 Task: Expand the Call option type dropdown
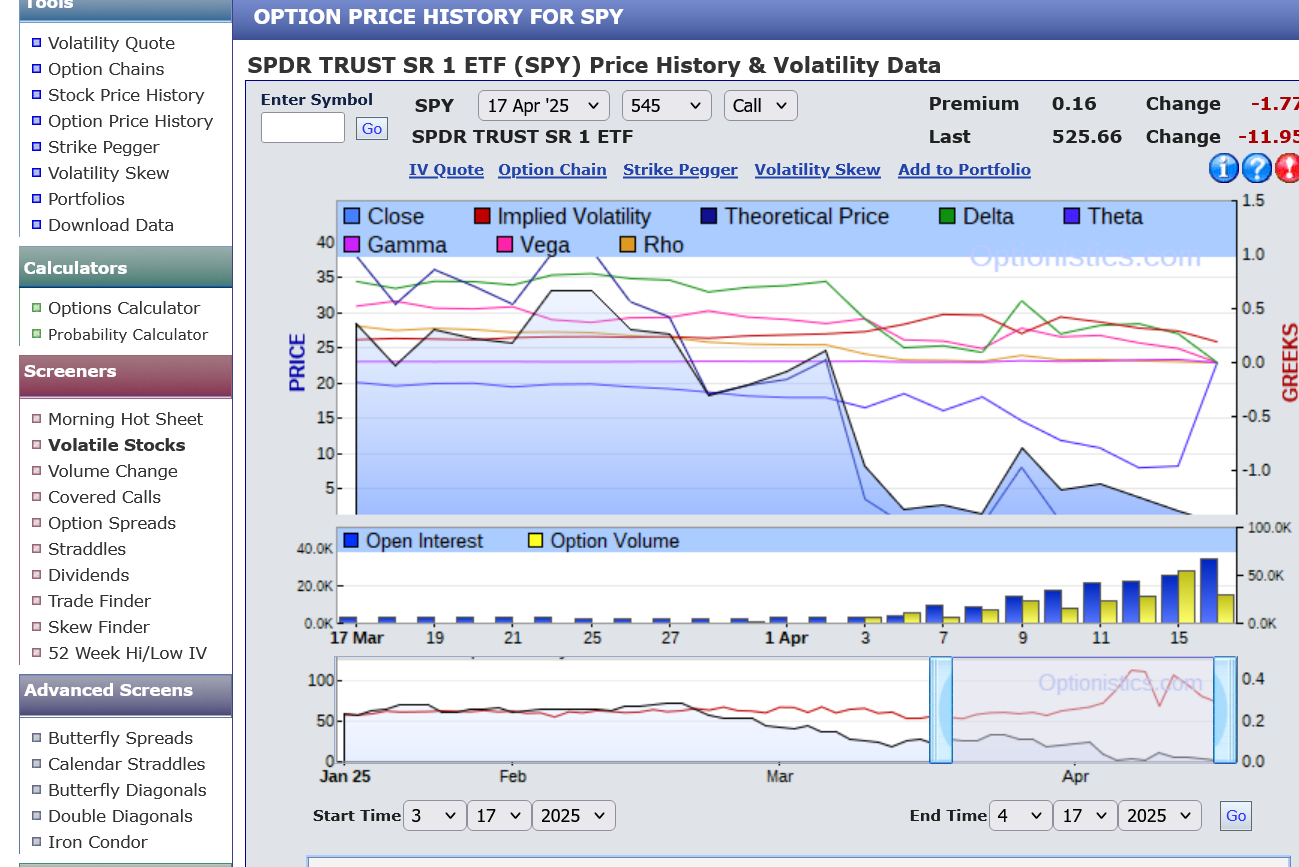(x=760, y=106)
